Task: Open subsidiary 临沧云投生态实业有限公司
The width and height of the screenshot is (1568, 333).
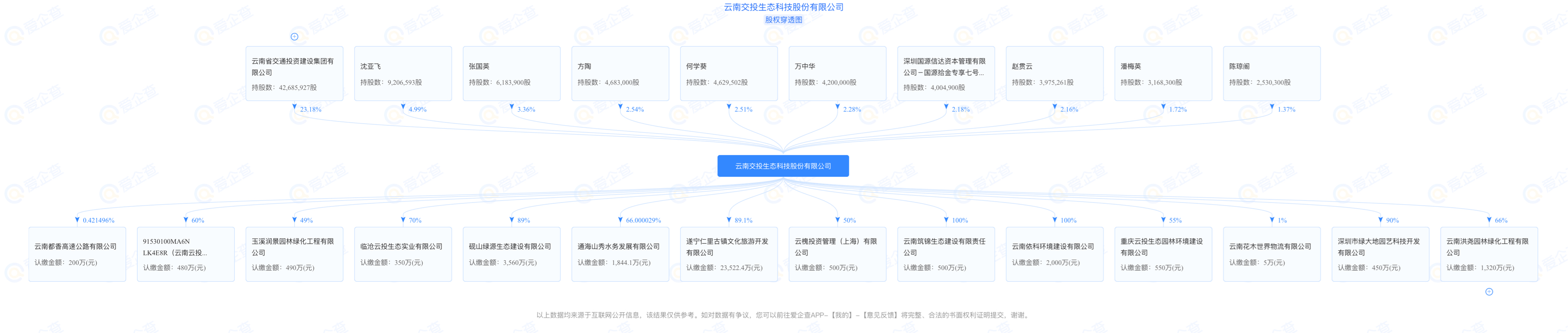Action: coord(403,255)
